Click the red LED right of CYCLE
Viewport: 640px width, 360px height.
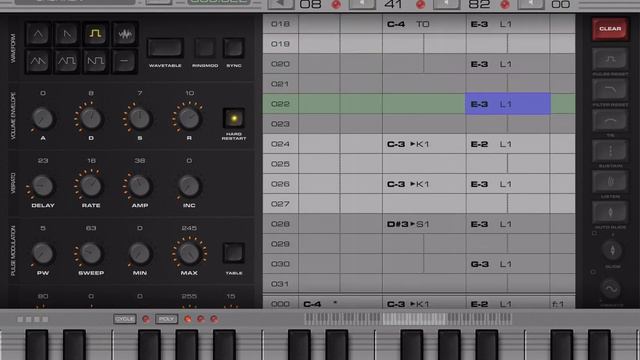click(146, 319)
